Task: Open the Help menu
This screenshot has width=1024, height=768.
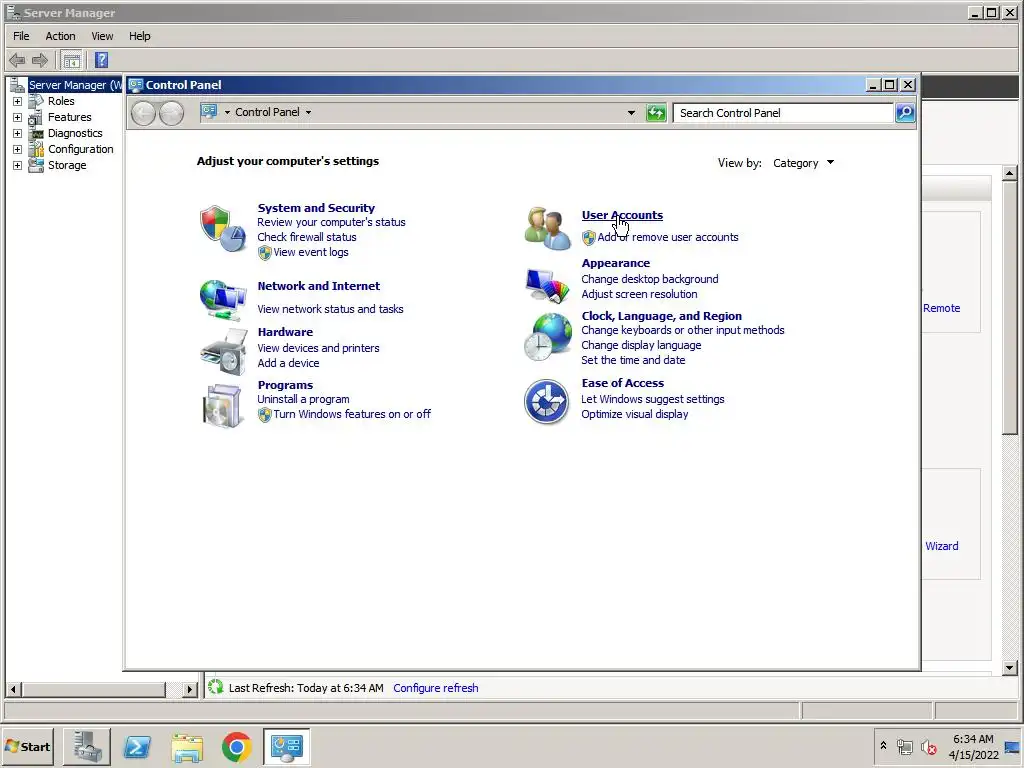Action: 139,36
